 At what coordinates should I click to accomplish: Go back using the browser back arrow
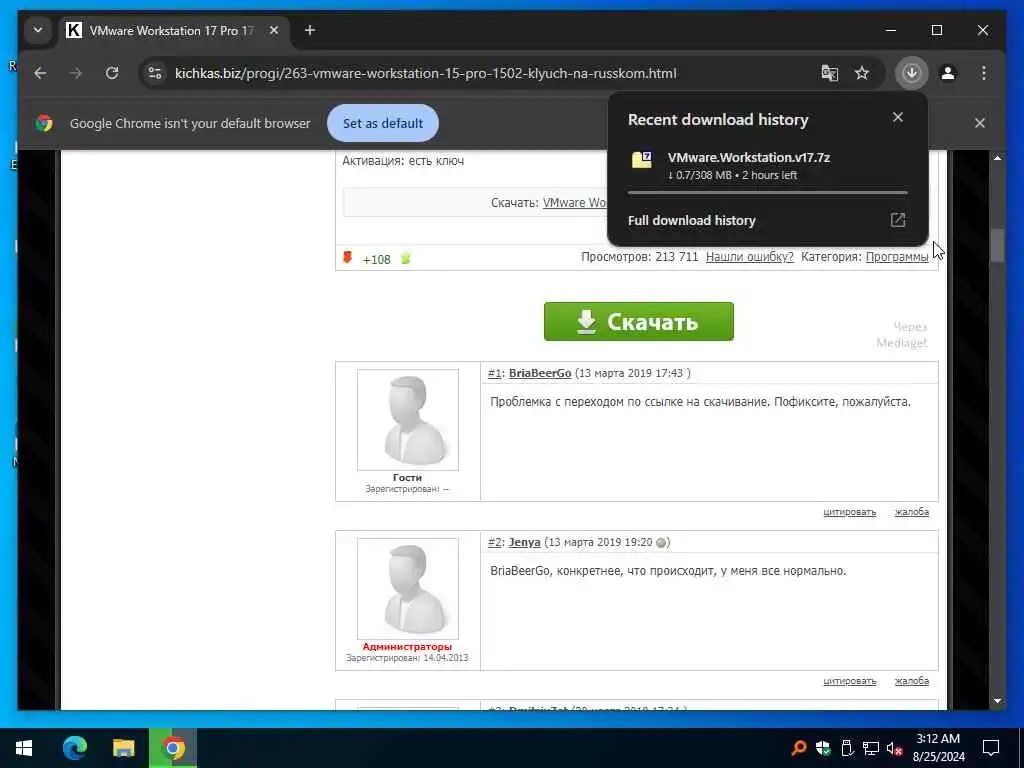pos(40,73)
